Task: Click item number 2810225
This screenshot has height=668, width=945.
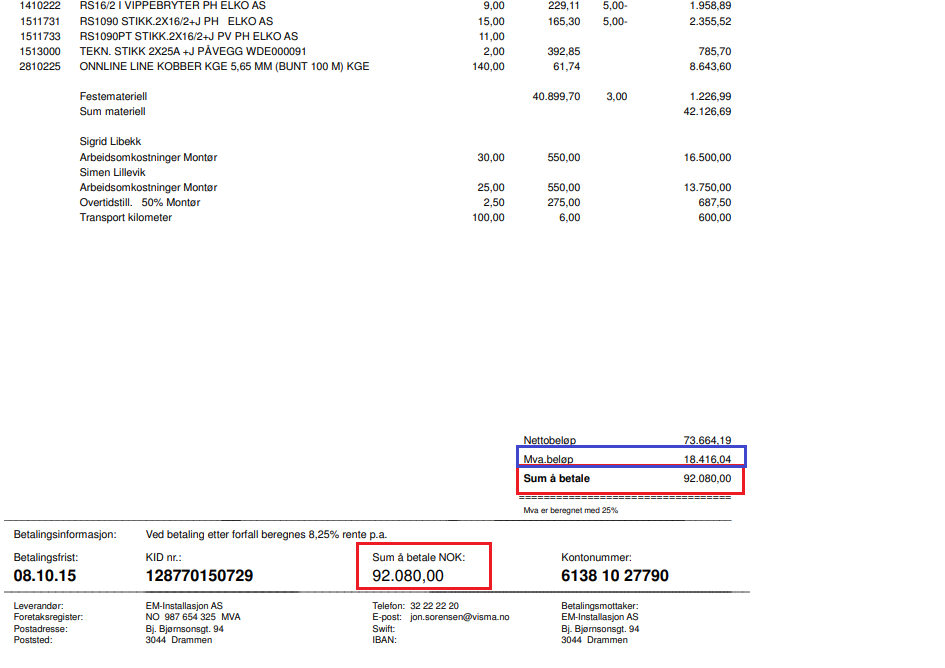Action: tap(40, 66)
